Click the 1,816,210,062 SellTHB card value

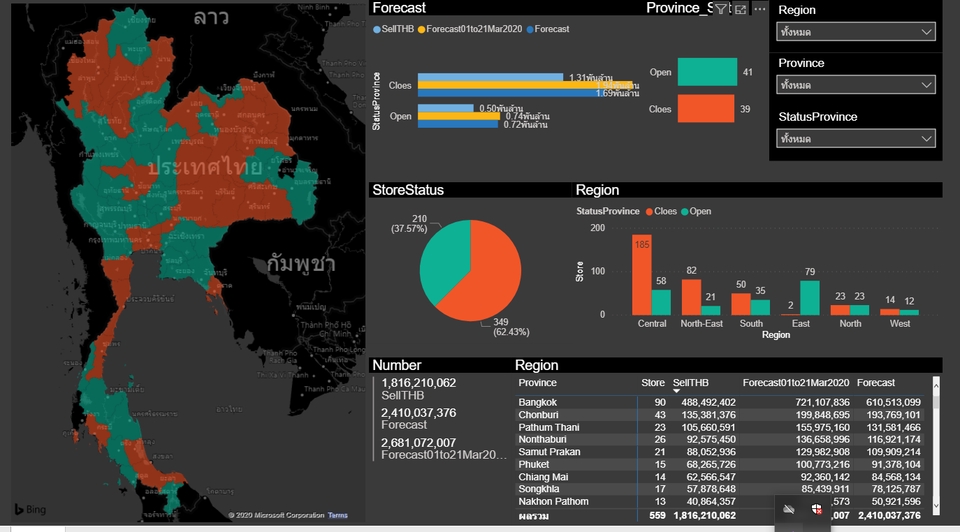418,383
